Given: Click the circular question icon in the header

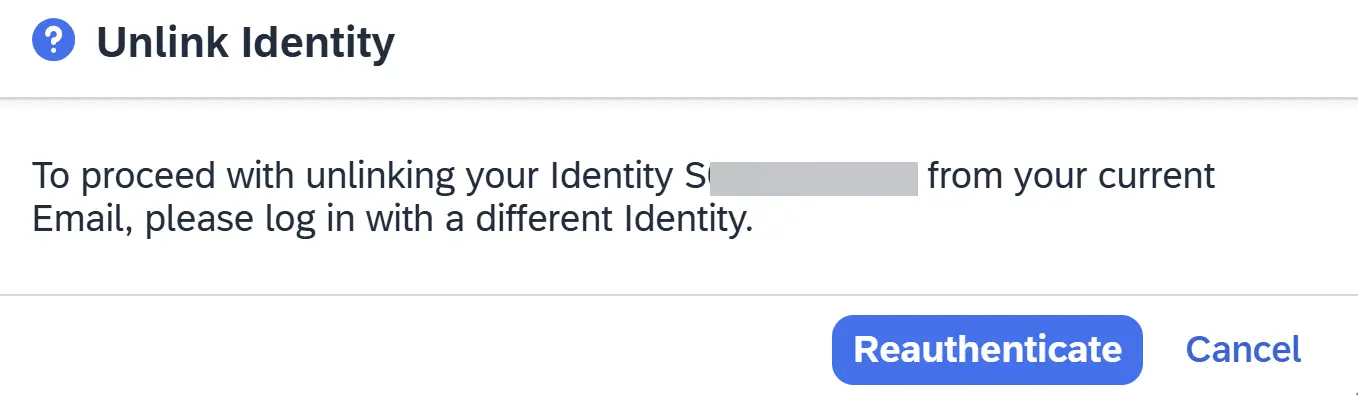Looking at the screenshot, I should coord(53,43).
